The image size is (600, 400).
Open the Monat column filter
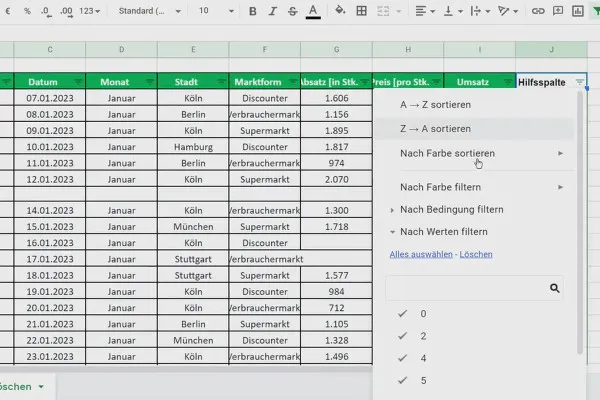pyautogui.click(x=150, y=82)
